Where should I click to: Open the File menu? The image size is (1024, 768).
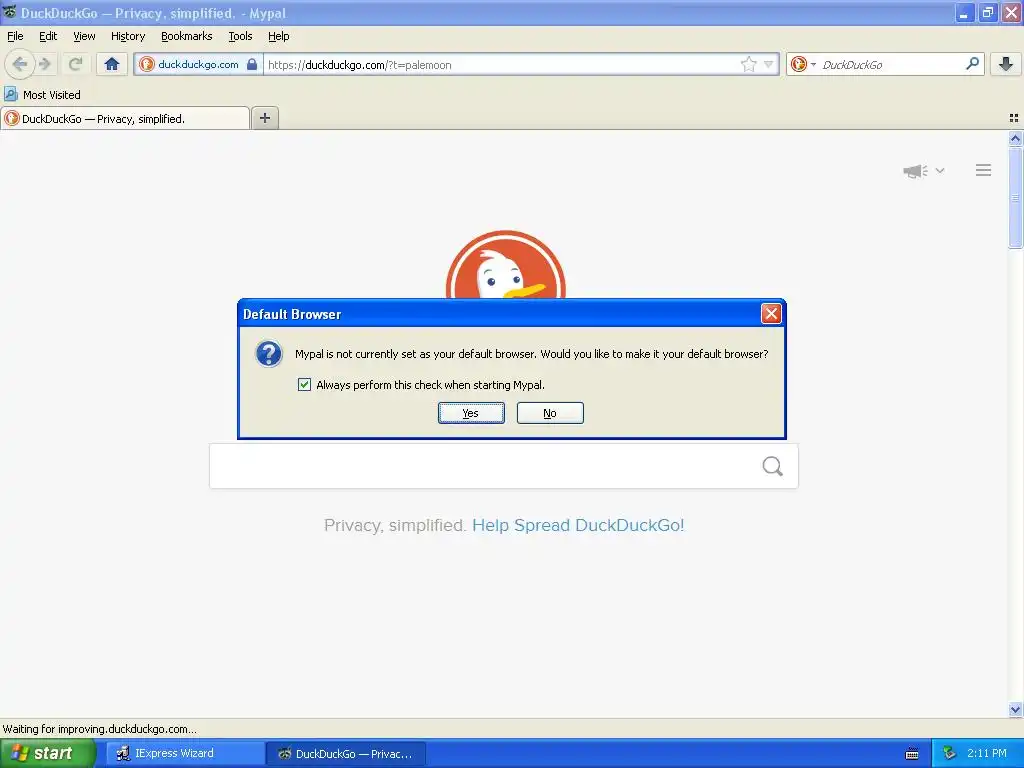(x=15, y=36)
